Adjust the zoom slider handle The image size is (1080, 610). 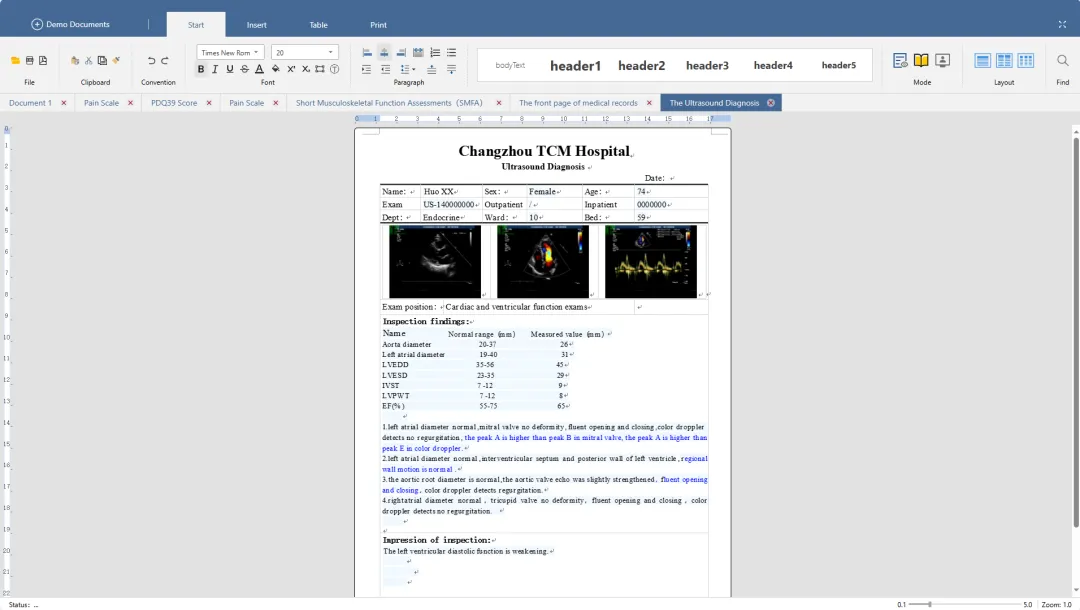click(x=929, y=604)
